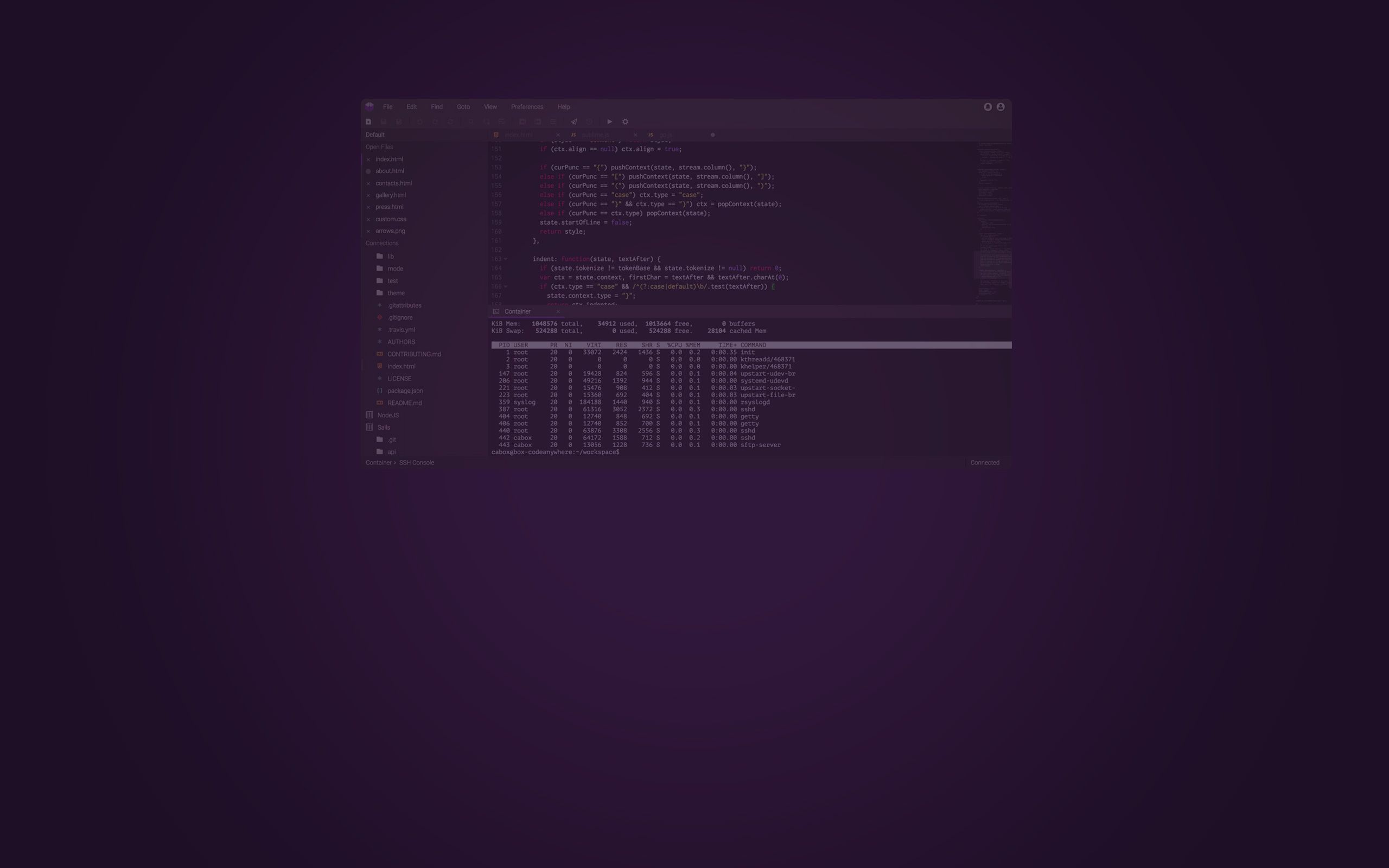Create a new file using the toolbar icon
Image resolution: width=1389 pixels, height=868 pixels.
click(368, 122)
